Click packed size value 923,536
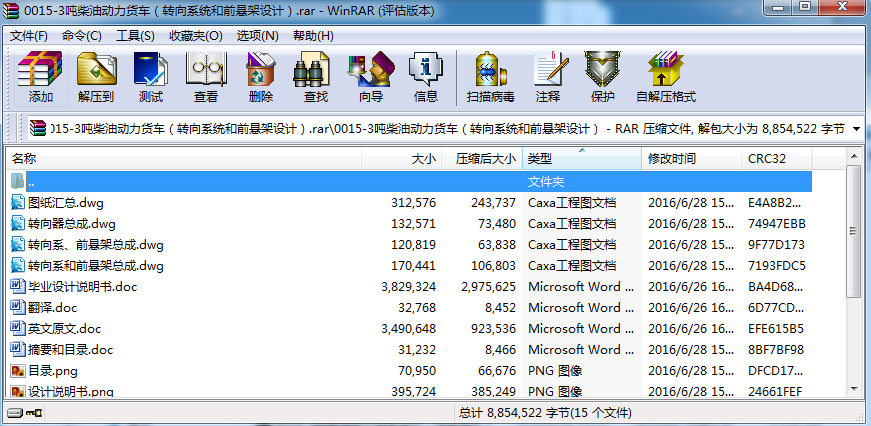871x426 pixels. [493, 328]
